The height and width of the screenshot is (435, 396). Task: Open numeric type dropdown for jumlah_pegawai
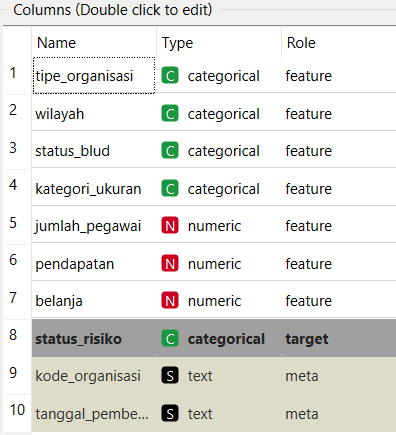pyautogui.click(x=219, y=225)
